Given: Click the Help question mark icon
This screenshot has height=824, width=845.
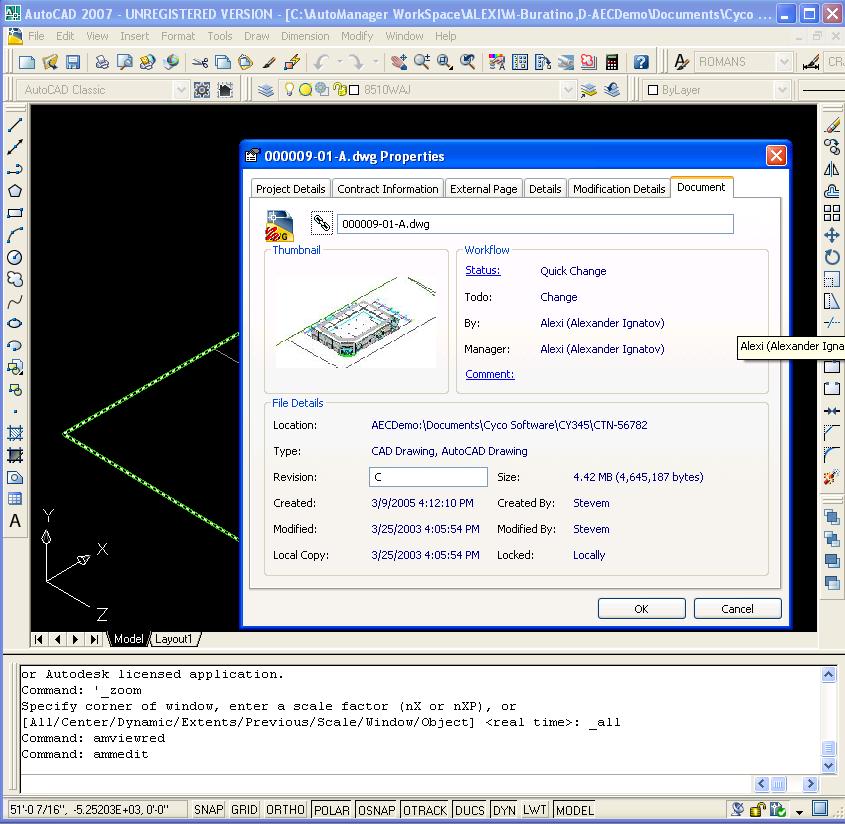Looking at the screenshot, I should click(x=641, y=62).
